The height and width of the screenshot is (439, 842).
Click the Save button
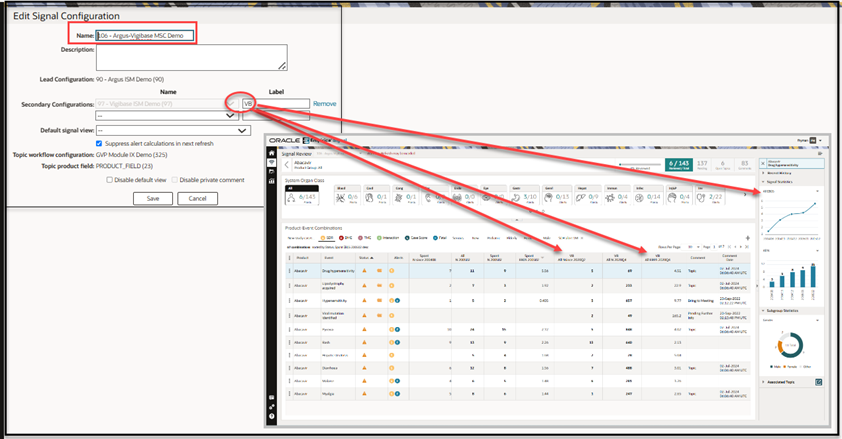pyautogui.click(x=153, y=199)
